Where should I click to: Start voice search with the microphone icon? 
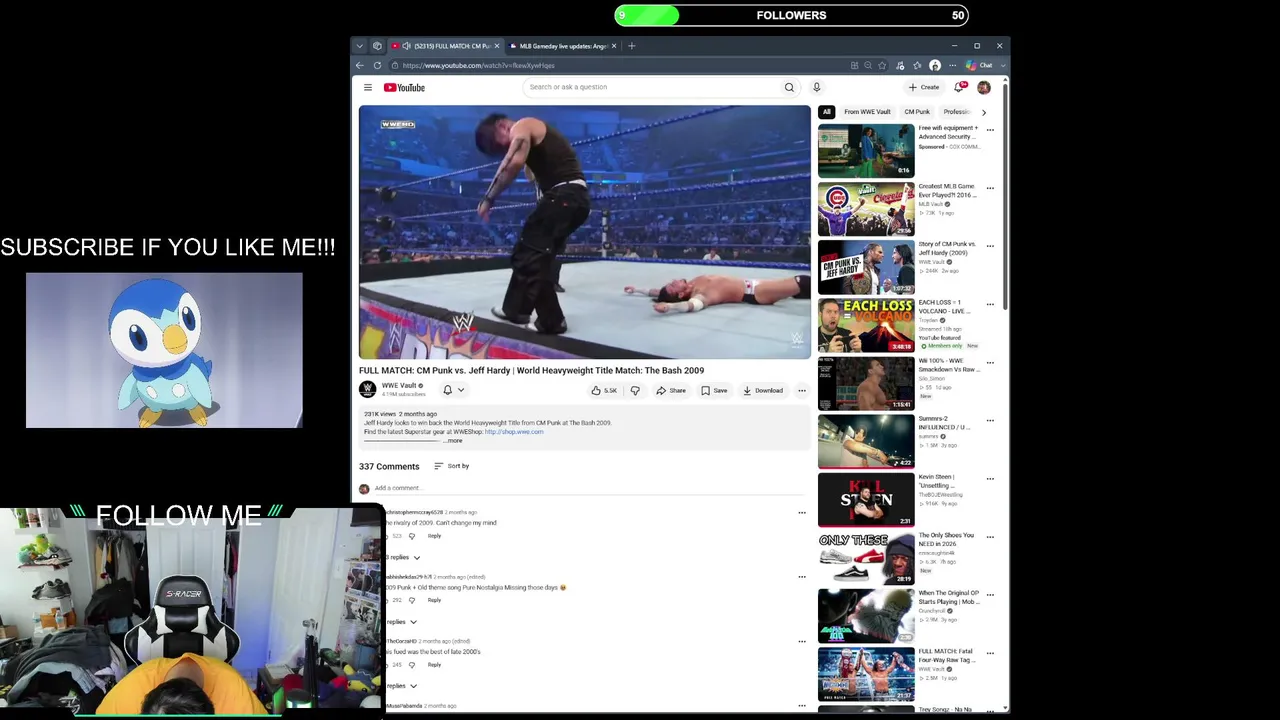point(816,87)
